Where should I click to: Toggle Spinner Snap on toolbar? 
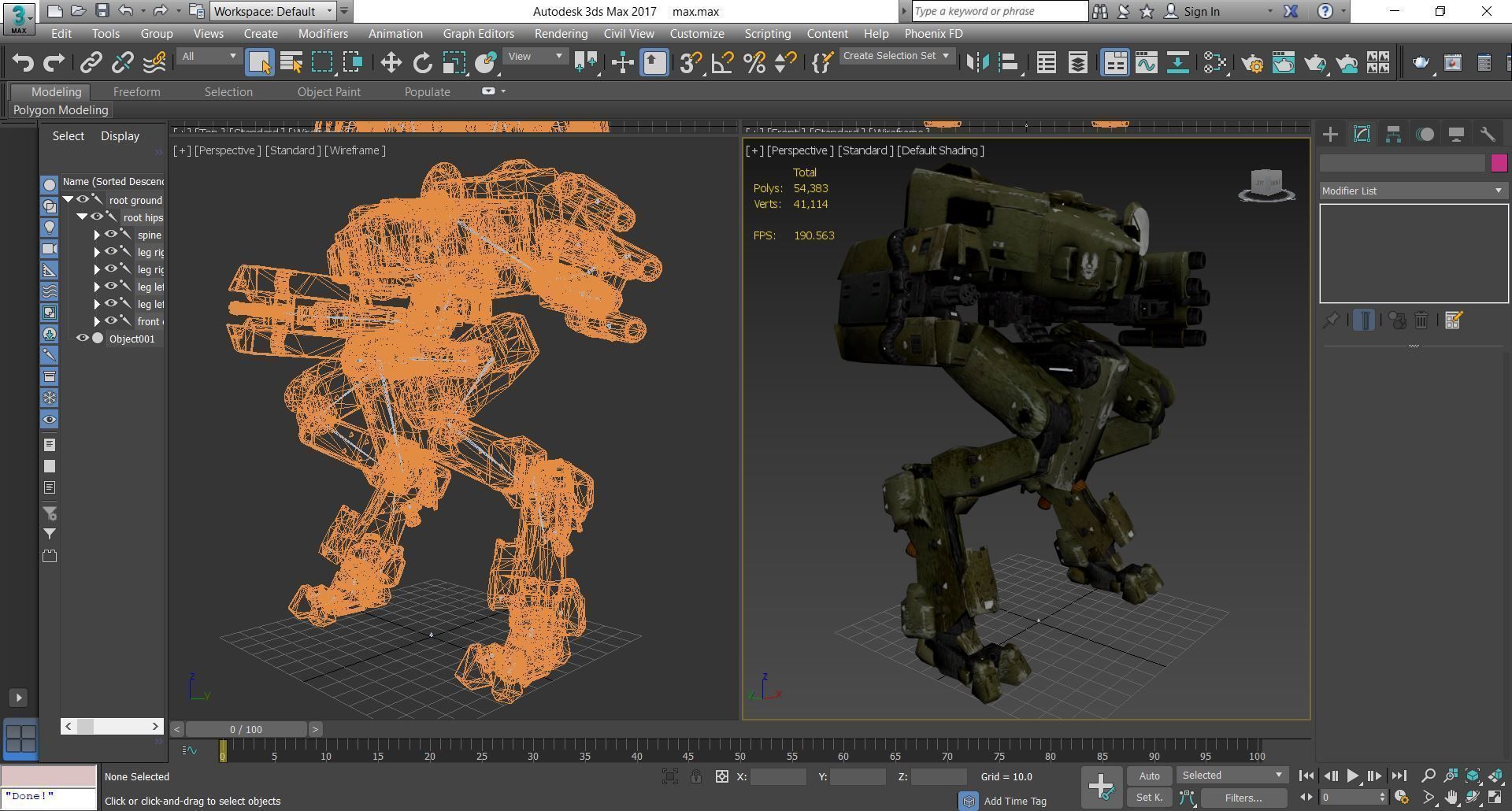[x=785, y=63]
